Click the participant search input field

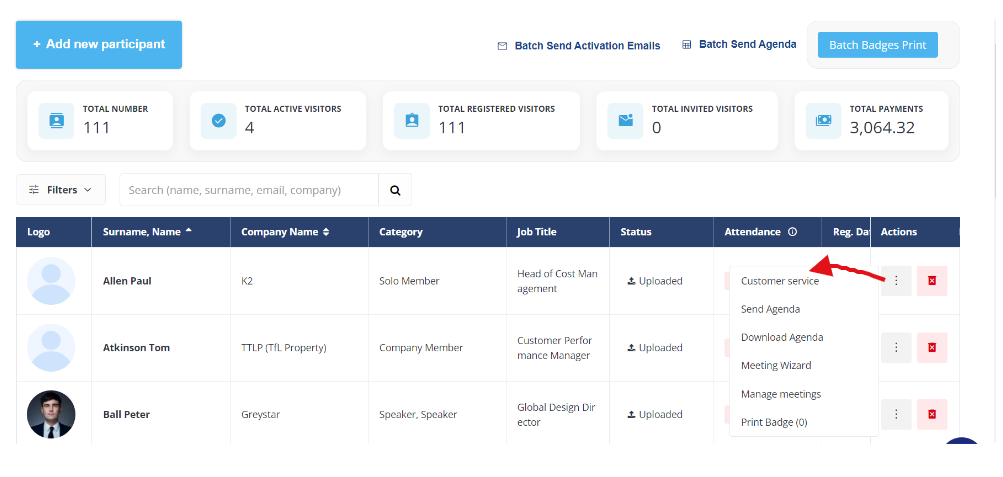pyautogui.click(x=249, y=190)
